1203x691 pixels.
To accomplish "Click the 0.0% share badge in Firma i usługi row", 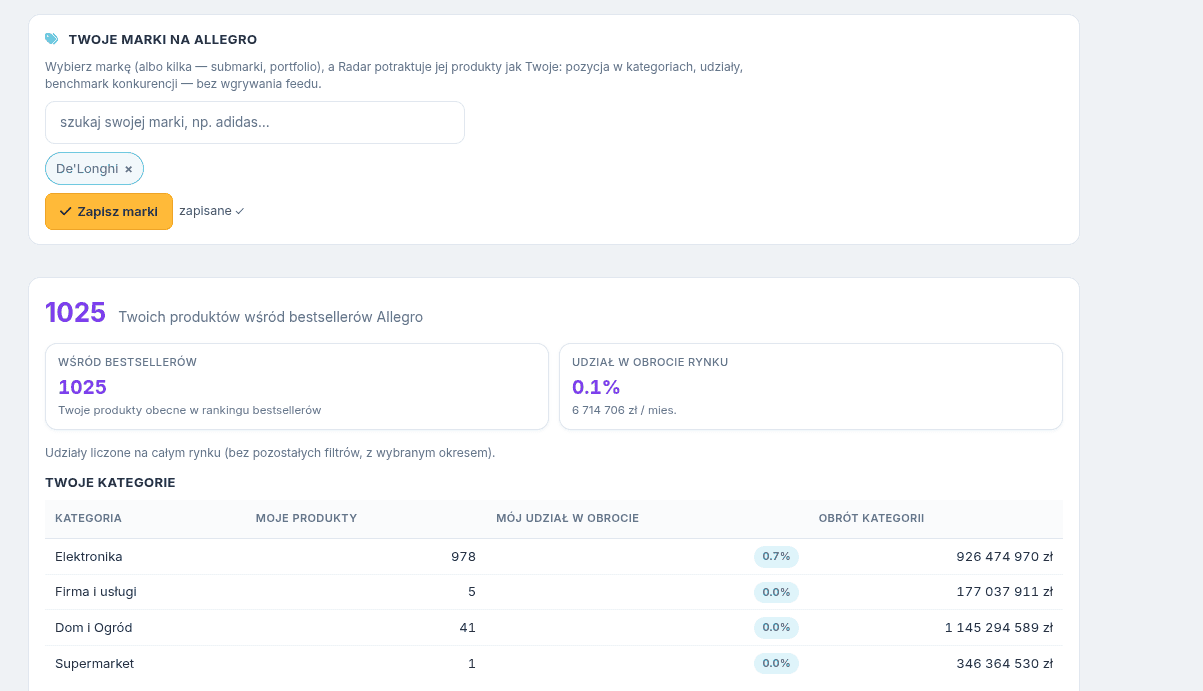I will click(x=776, y=592).
